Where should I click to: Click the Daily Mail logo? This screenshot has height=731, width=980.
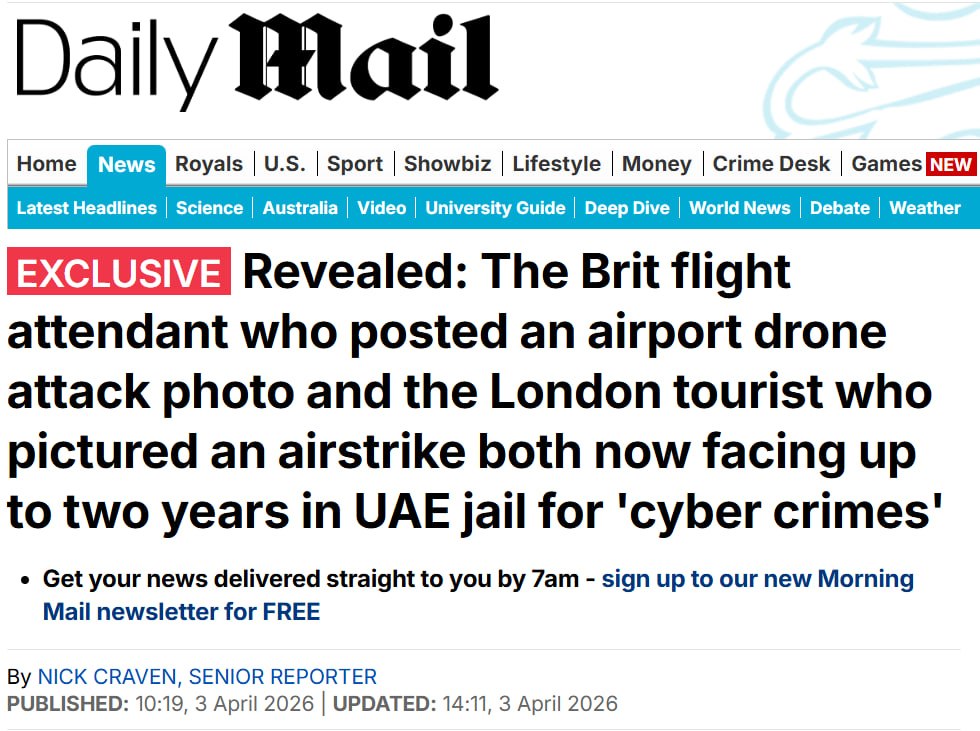coord(256,60)
